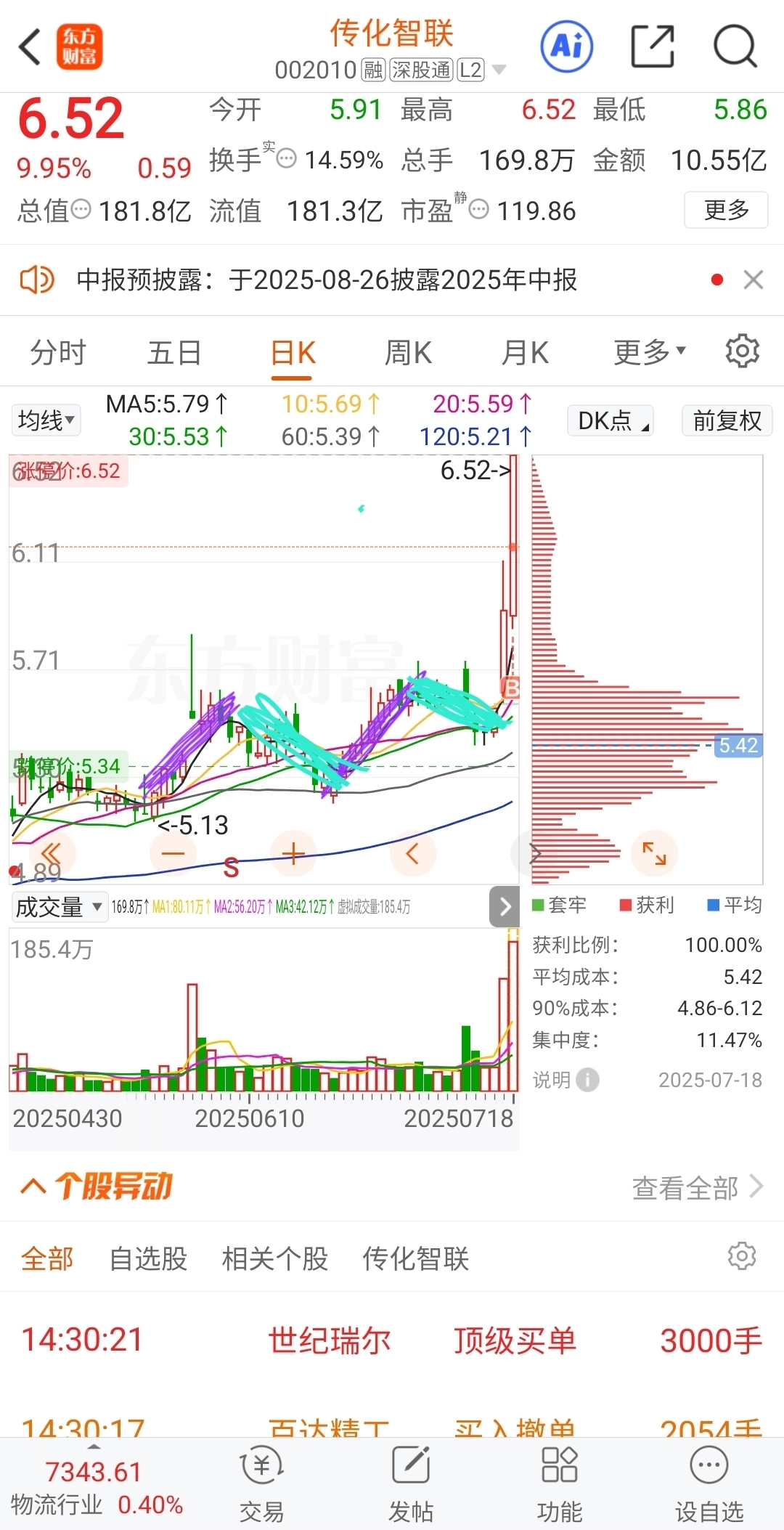Open the 中报预披露 announcement text

point(327,280)
